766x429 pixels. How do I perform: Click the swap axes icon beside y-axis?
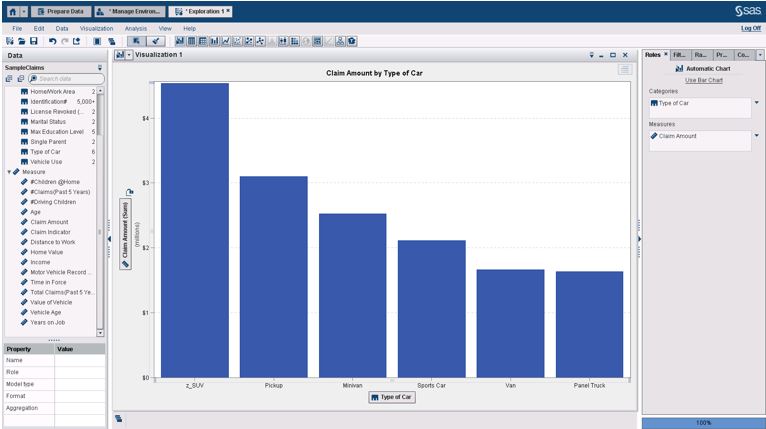tap(129, 191)
